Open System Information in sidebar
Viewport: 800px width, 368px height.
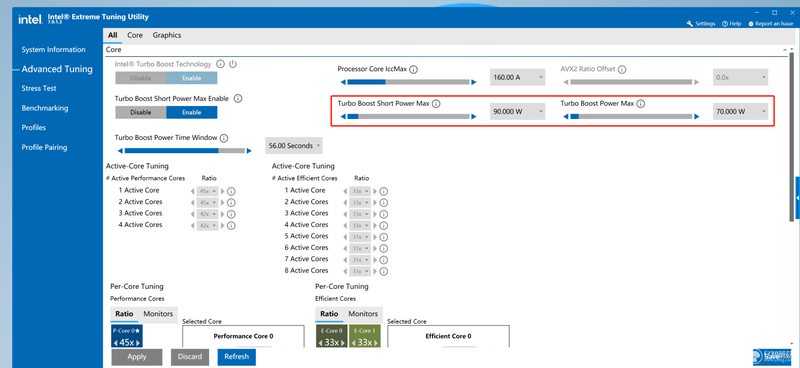(x=54, y=50)
